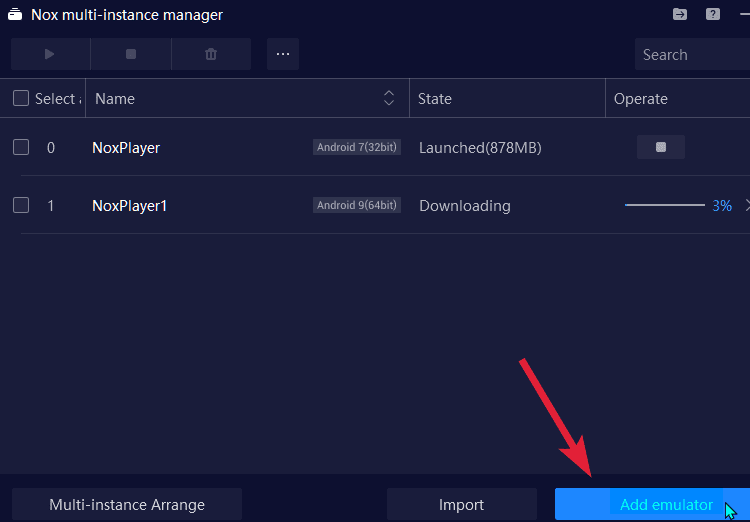Check the NoxPlayer row checkbox
The width and height of the screenshot is (750, 522).
pos(21,147)
